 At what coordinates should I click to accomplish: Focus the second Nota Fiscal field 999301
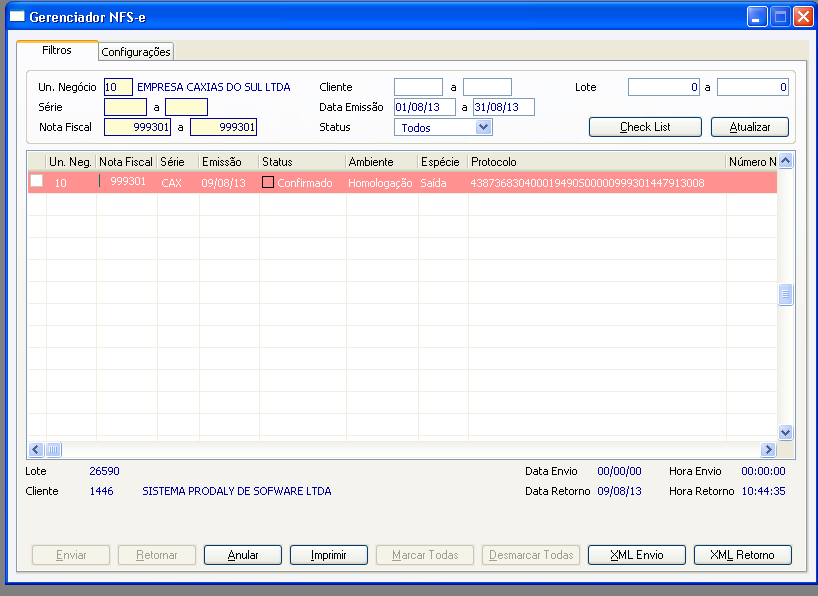[x=223, y=127]
